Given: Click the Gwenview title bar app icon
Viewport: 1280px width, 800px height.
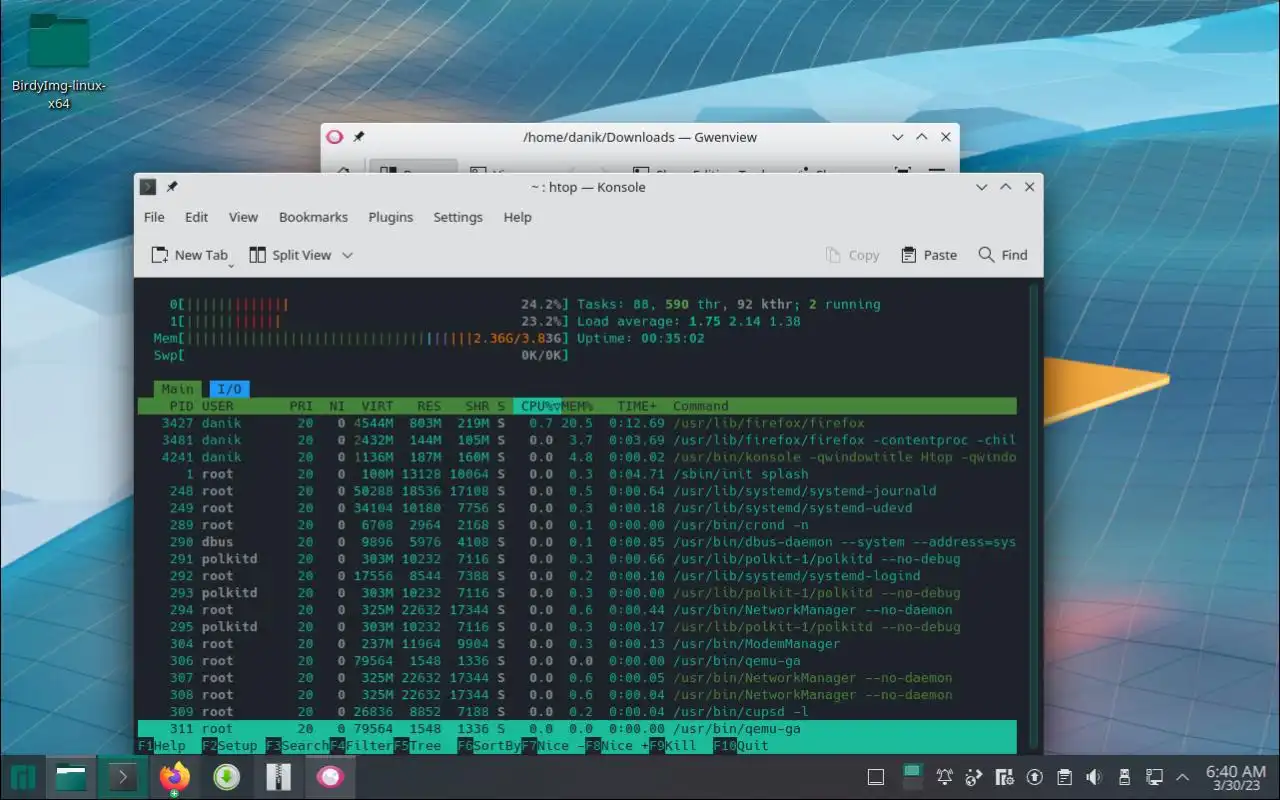Looking at the screenshot, I should (335, 137).
